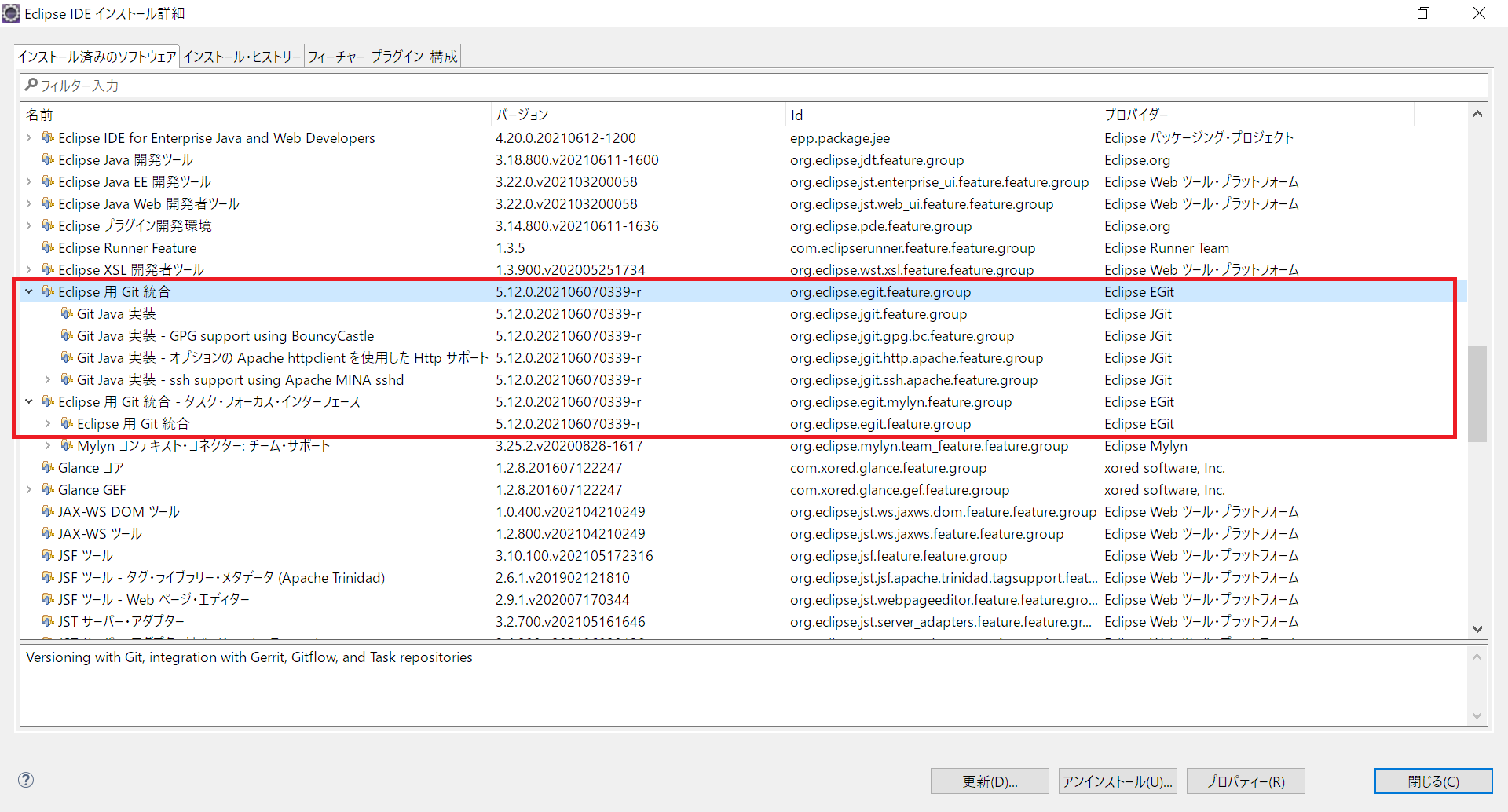Collapse the Eclipse 用 Git 統合 entry
The width and height of the screenshot is (1508, 812).
29,291
